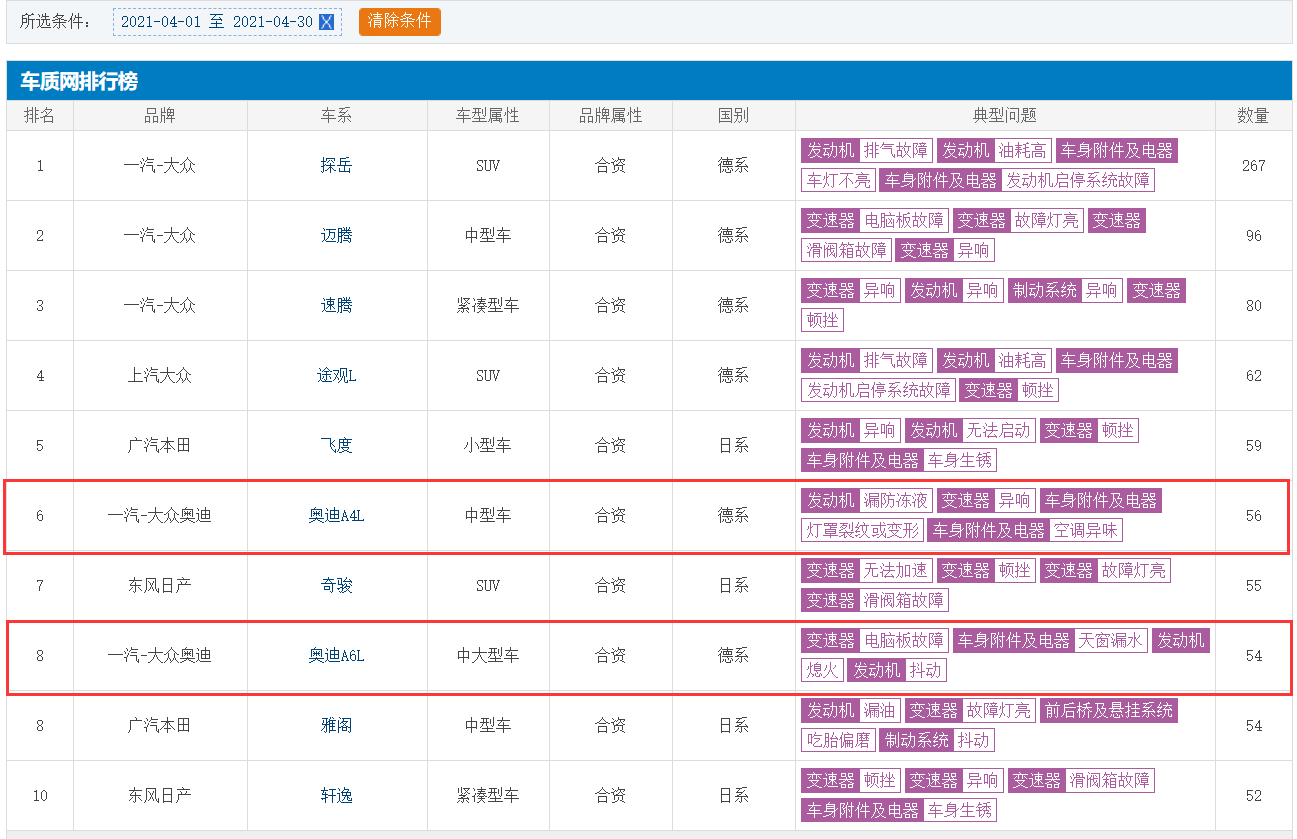Click the 排气故障 tag in the 探岳 row

tap(896, 151)
